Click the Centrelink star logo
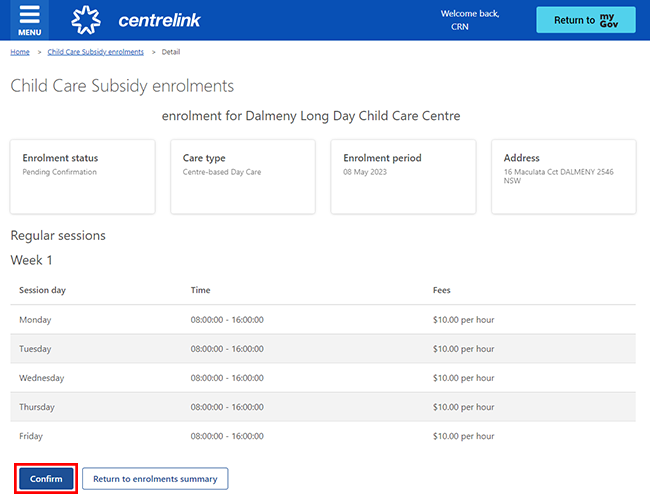This screenshot has height=500, width=650. pos(87,20)
